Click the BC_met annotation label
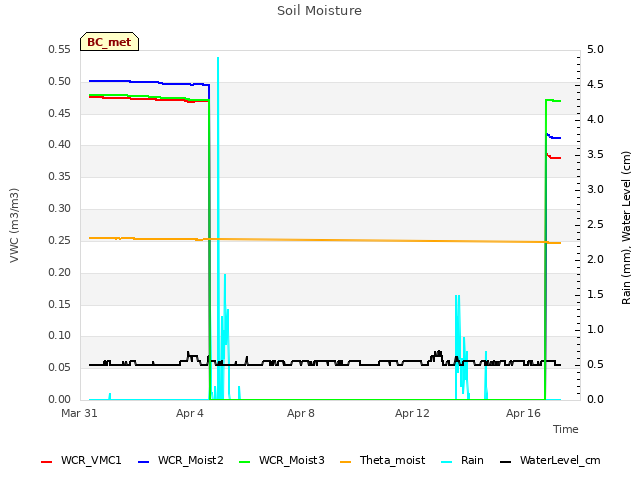Viewport: 640px width, 480px height. pos(109,42)
